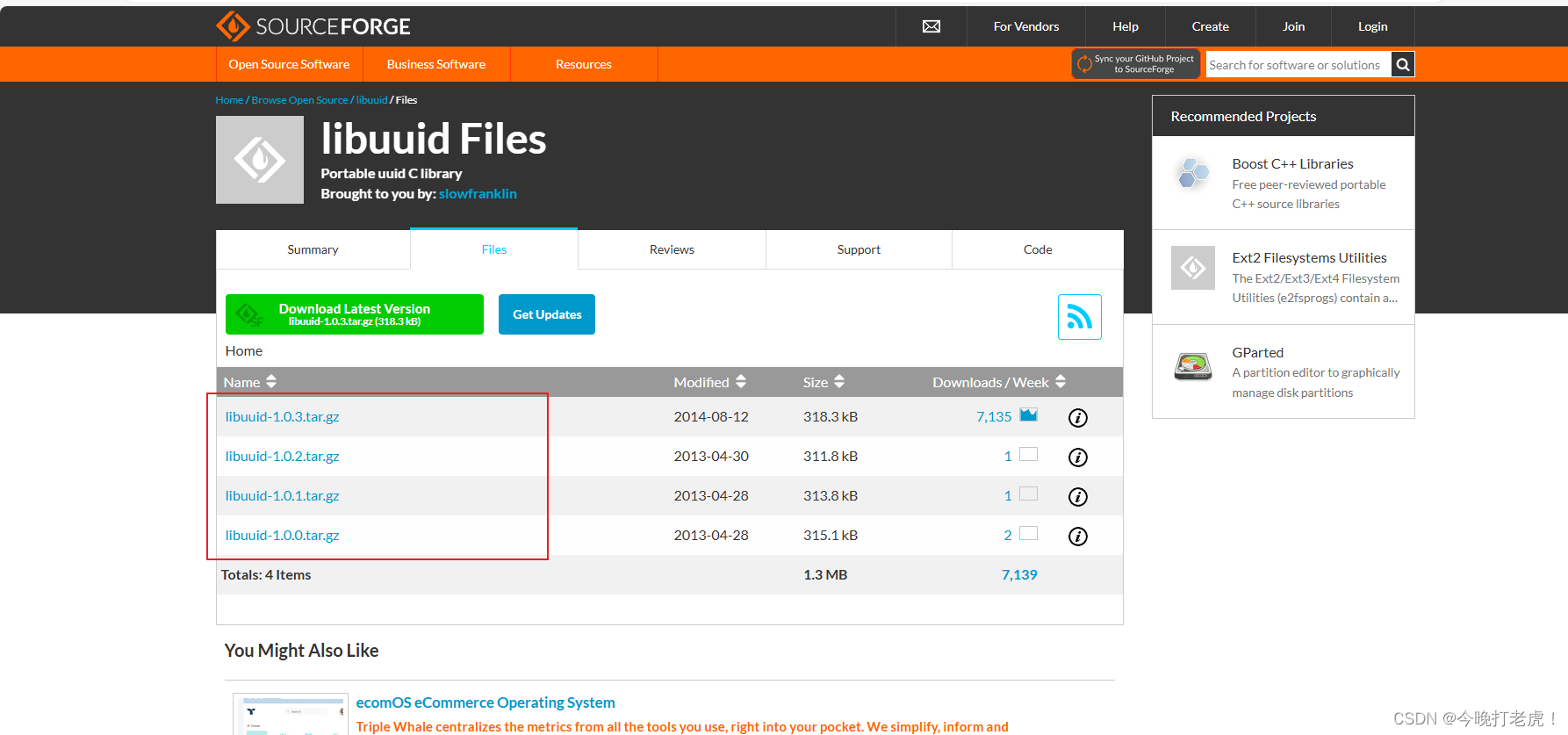Screen dimensions: 1568x735
Task: View info for libuuid-1.0.3.tar.gz
Action: click(x=1078, y=418)
